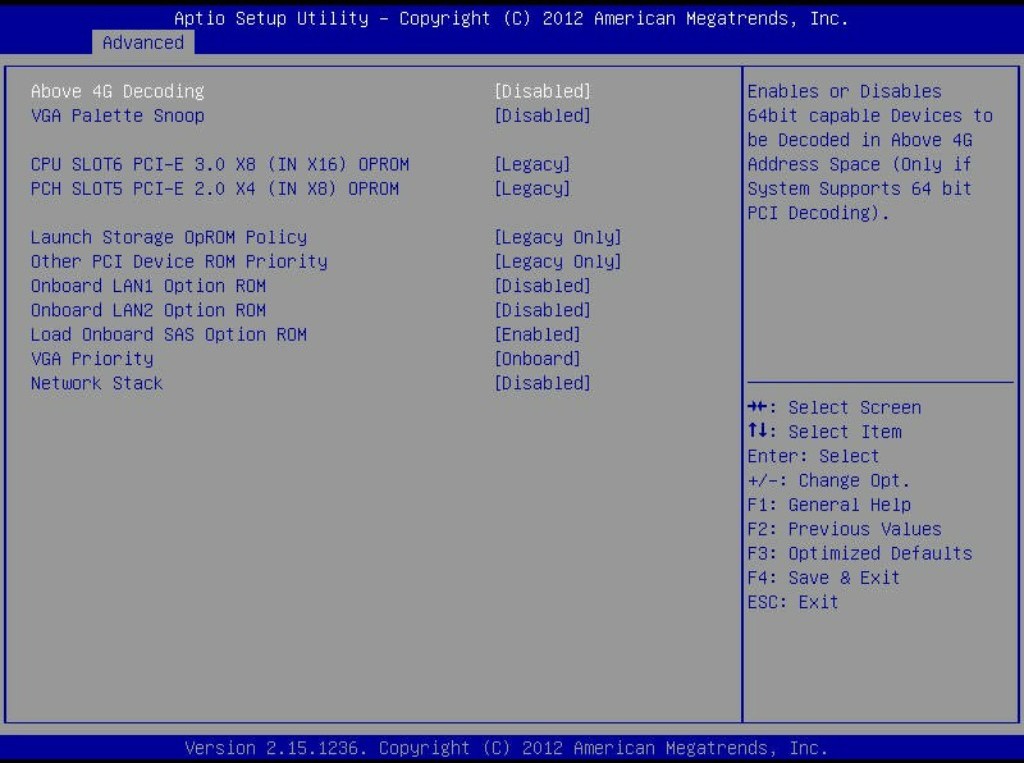
Task: Select Load Onboard SAS Option ROM
Action: point(168,334)
